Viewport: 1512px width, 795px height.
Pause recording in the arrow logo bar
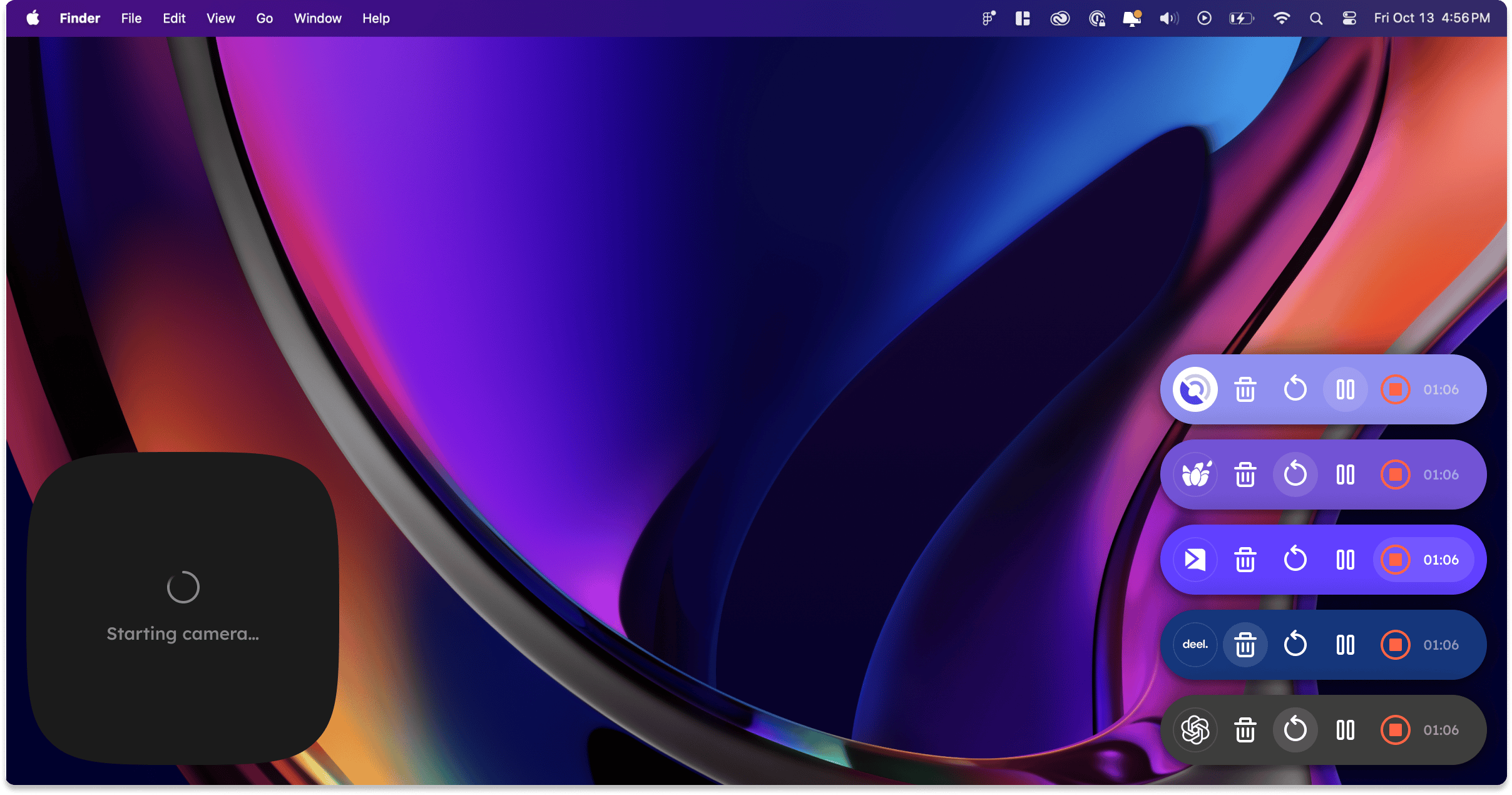click(x=1345, y=560)
